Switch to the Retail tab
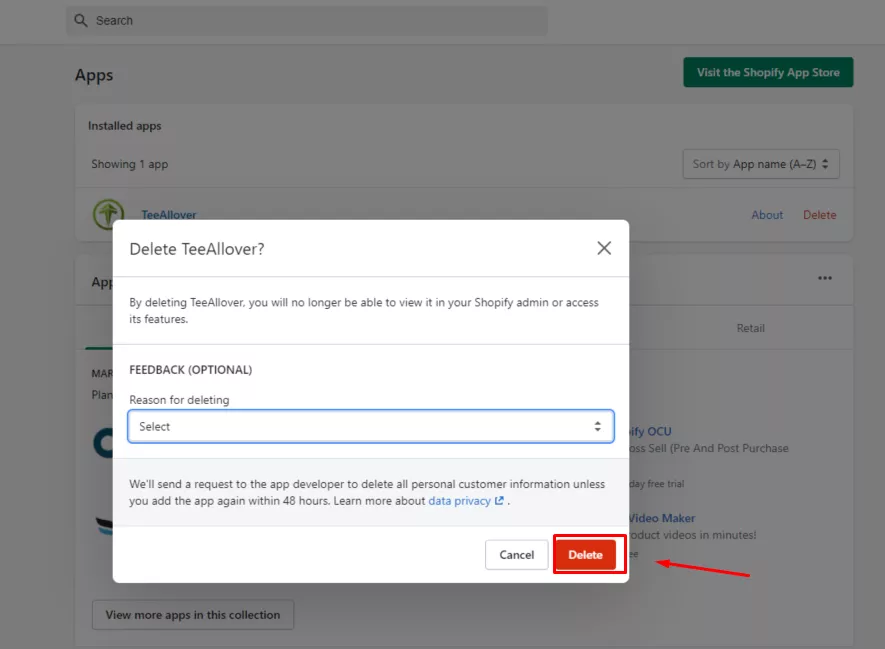The image size is (885, 649). tap(750, 328)
